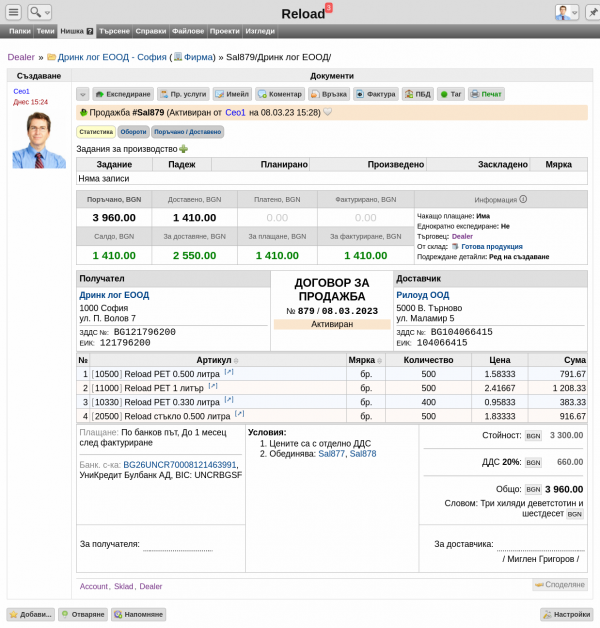Expand the document toolbar dropdown arrow
The width and height of the screenshot is (600, 628).
coord(83,94)
